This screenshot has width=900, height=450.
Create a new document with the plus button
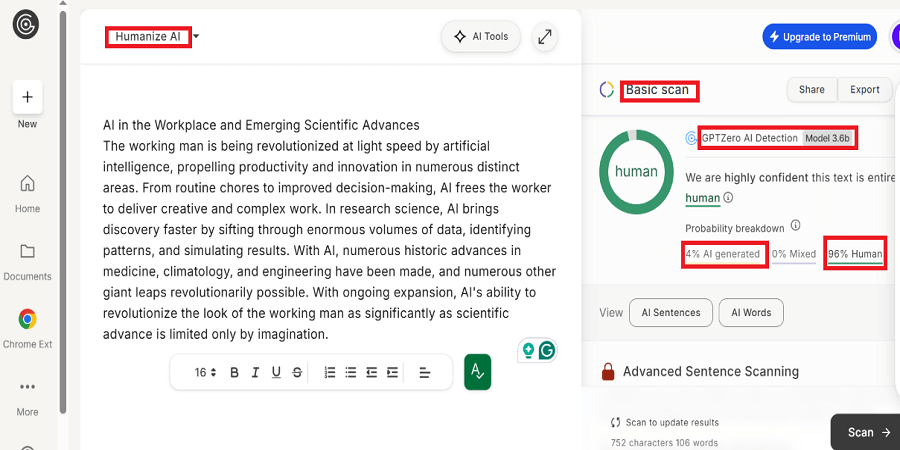[x=27, y=97]
